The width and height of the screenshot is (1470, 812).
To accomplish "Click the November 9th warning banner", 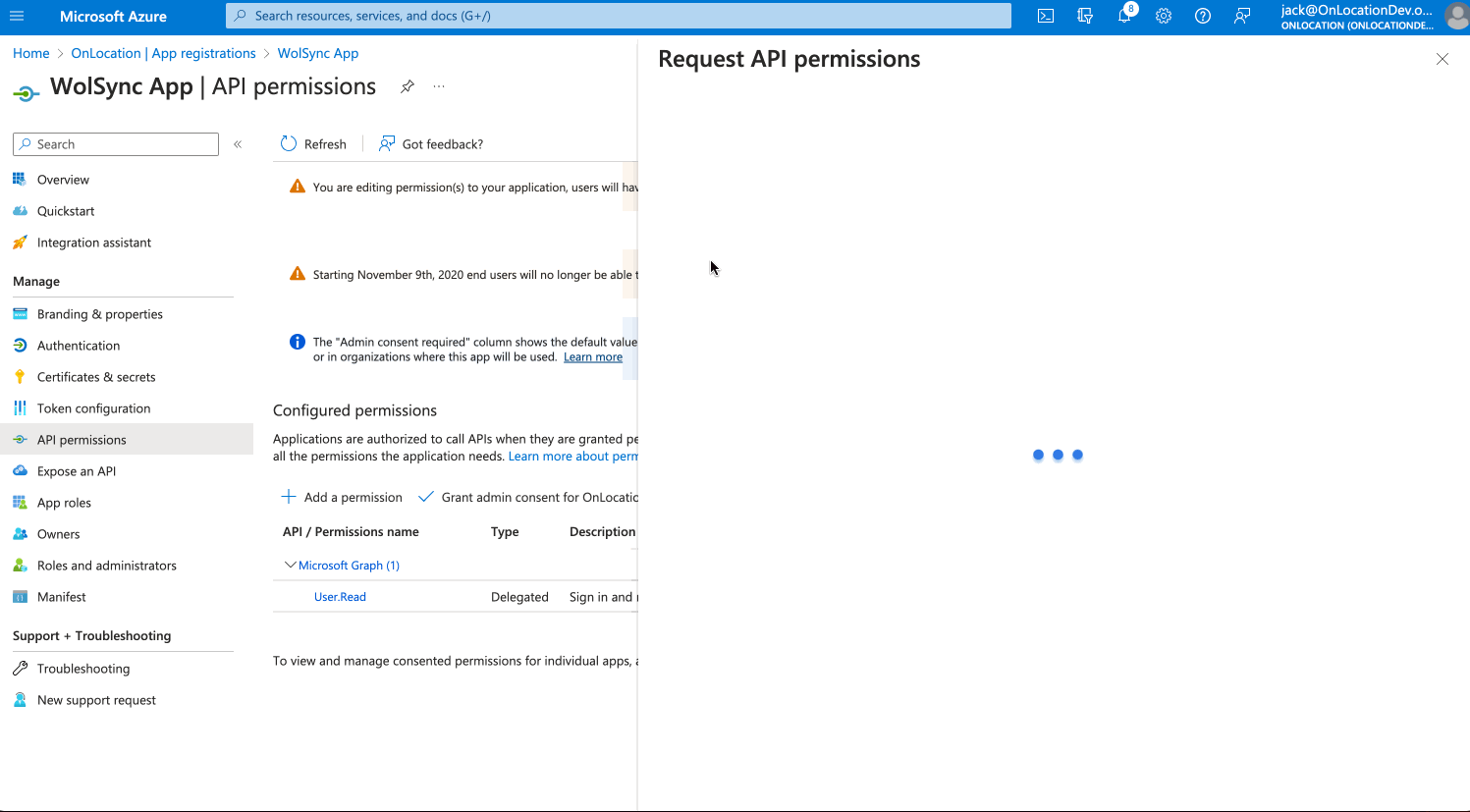I will click(x=457, y=275).
